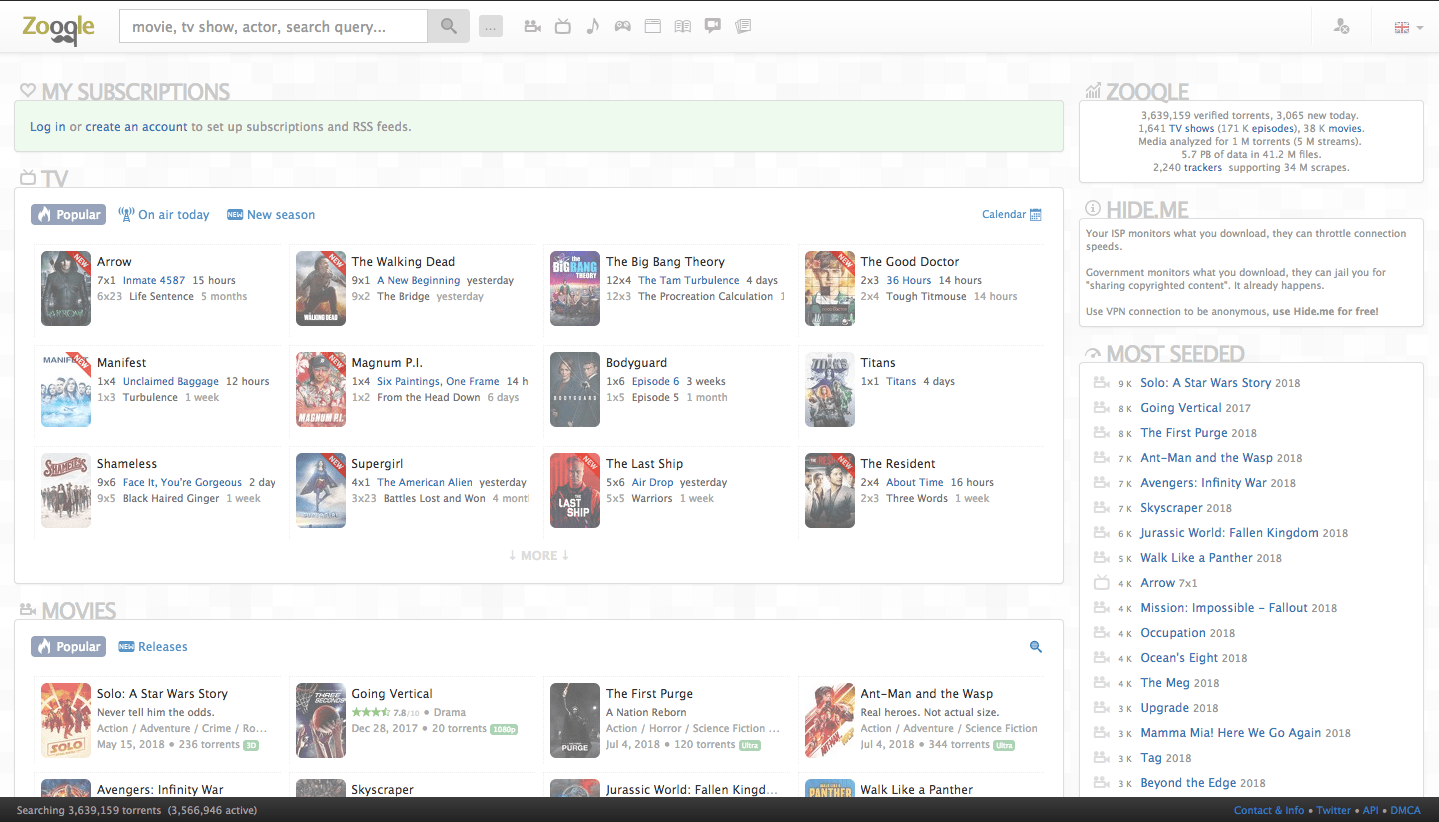
Task: Open the applications window category icon
Action: (x=653, y=26)
